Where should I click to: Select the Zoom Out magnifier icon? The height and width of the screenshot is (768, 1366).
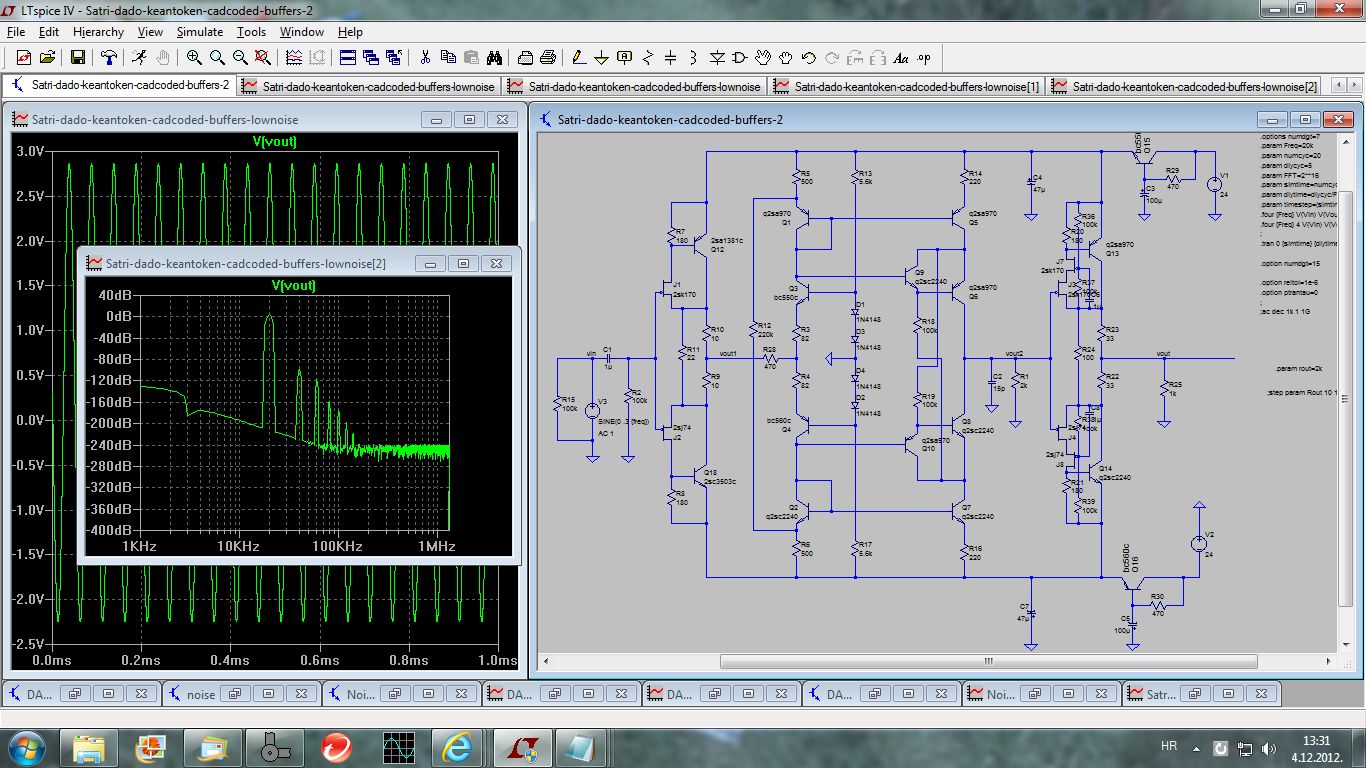(240, 57)
